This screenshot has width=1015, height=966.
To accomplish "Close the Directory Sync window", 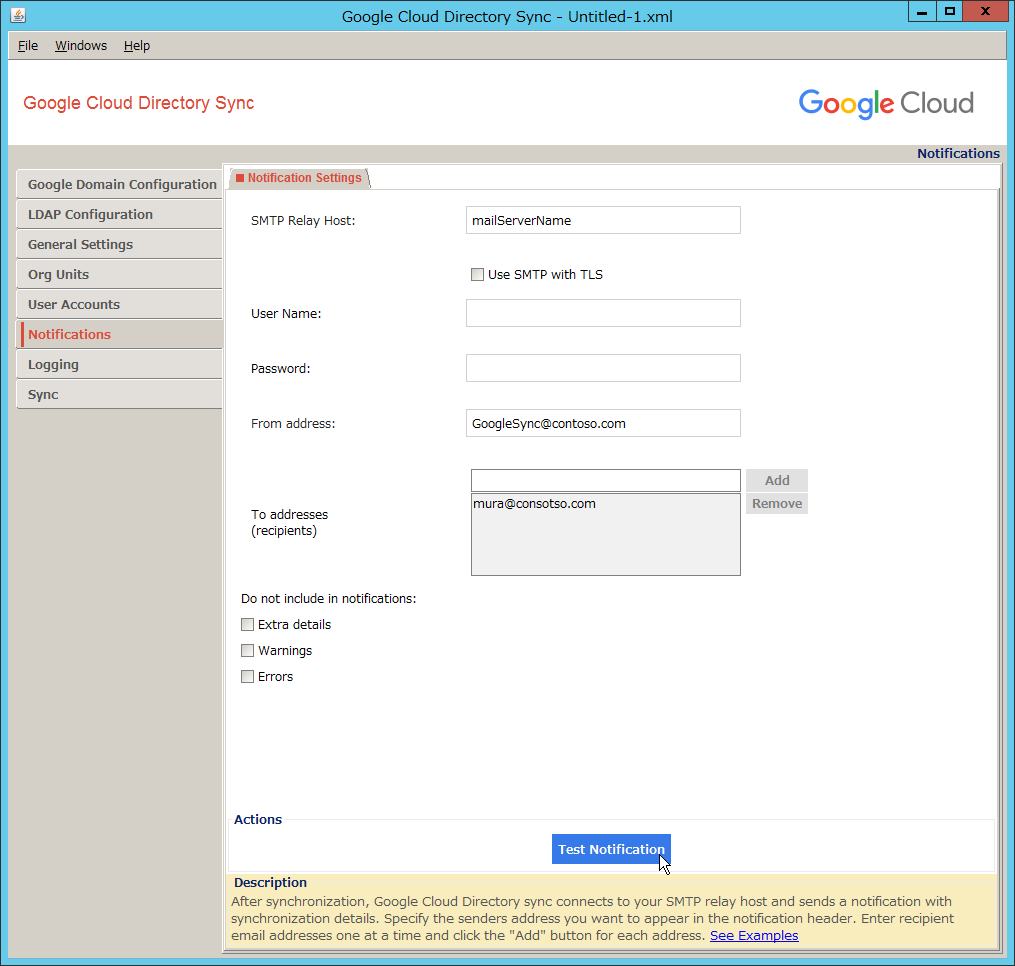I will (x=985, y=12).
